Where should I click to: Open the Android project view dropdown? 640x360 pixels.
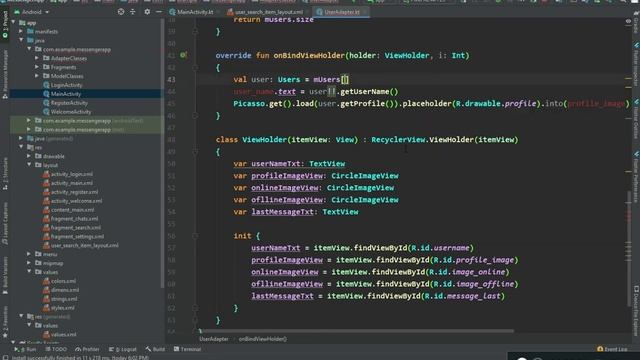pos(32,12)
